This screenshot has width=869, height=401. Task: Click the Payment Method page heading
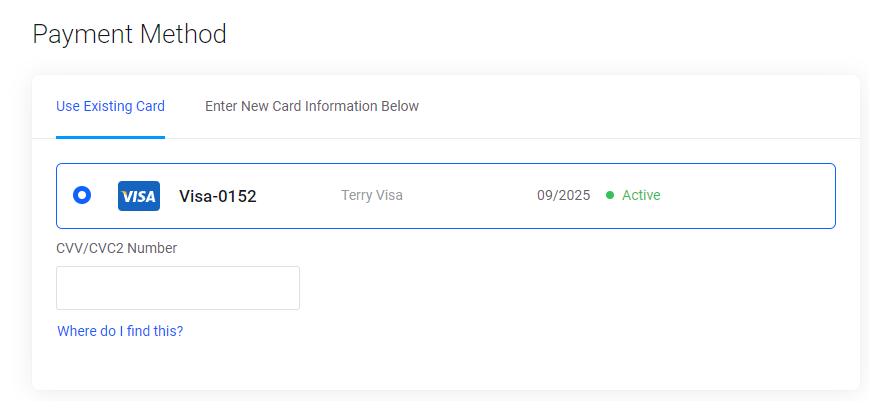(x=130, y=34)
